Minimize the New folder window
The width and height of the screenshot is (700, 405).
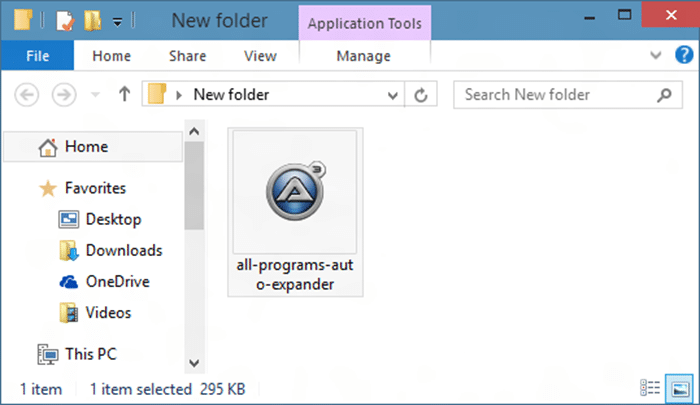pos(590,17)
